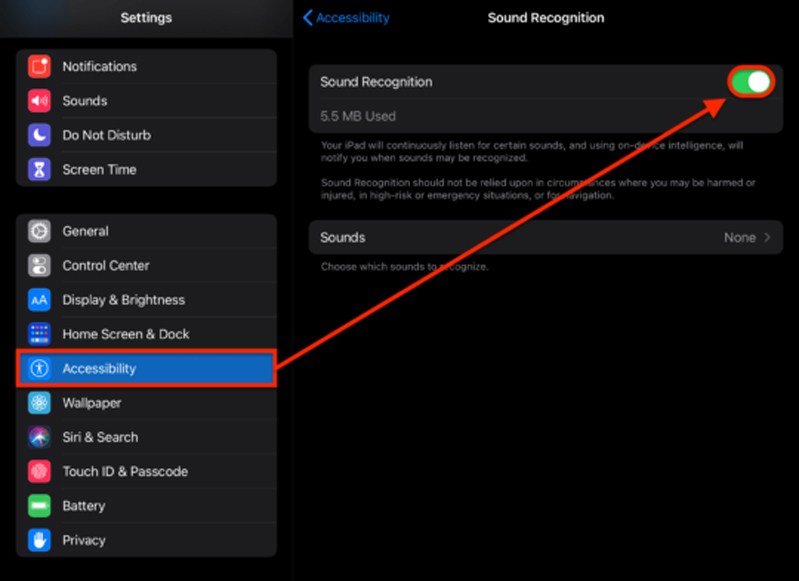Image resolution: width=799 pixels, height=581 pixels.
Task: Tap the Control Center switches icon
Action: tap(39, 266)
